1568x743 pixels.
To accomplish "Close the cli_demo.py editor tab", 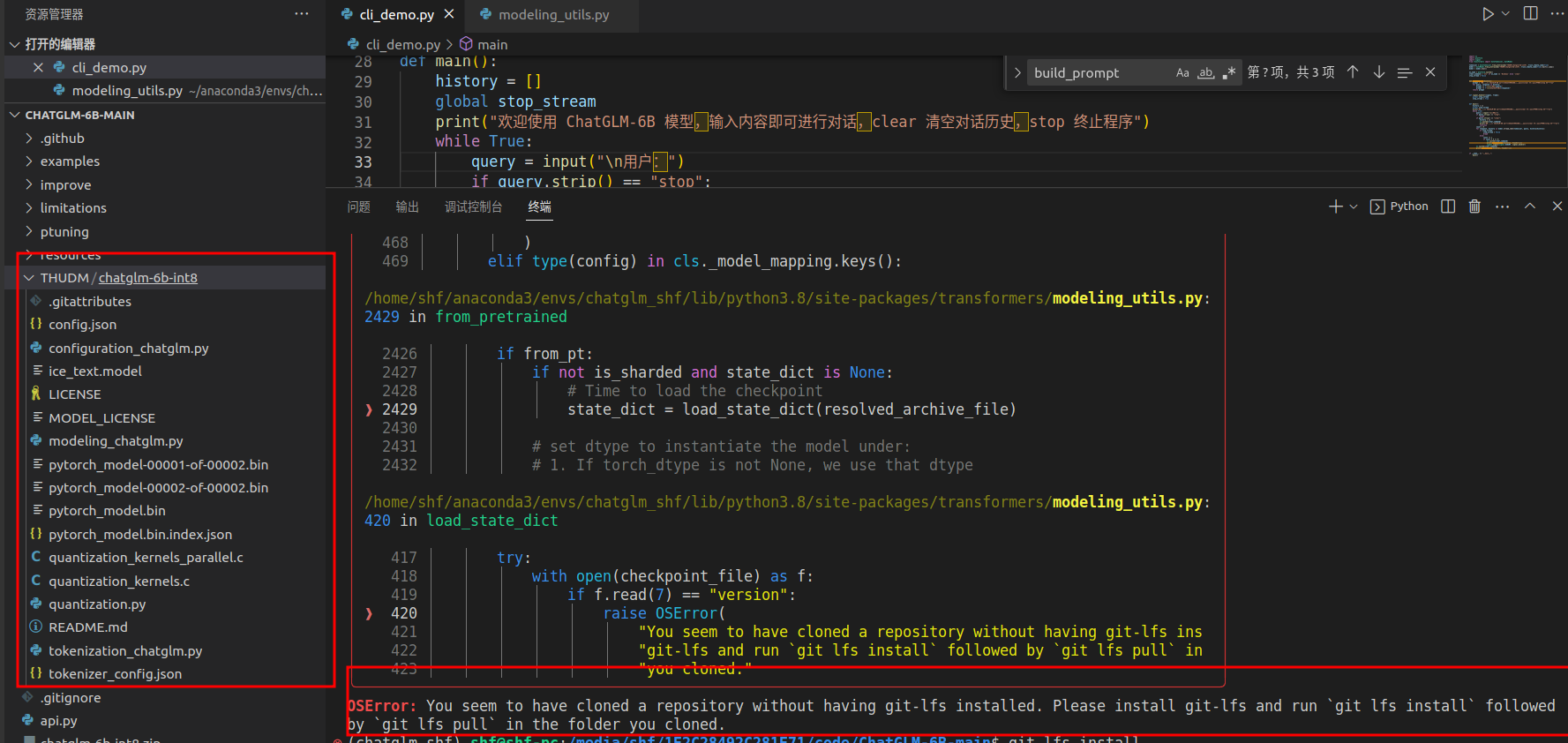I will pyautogui.click(x=449, y=14).
